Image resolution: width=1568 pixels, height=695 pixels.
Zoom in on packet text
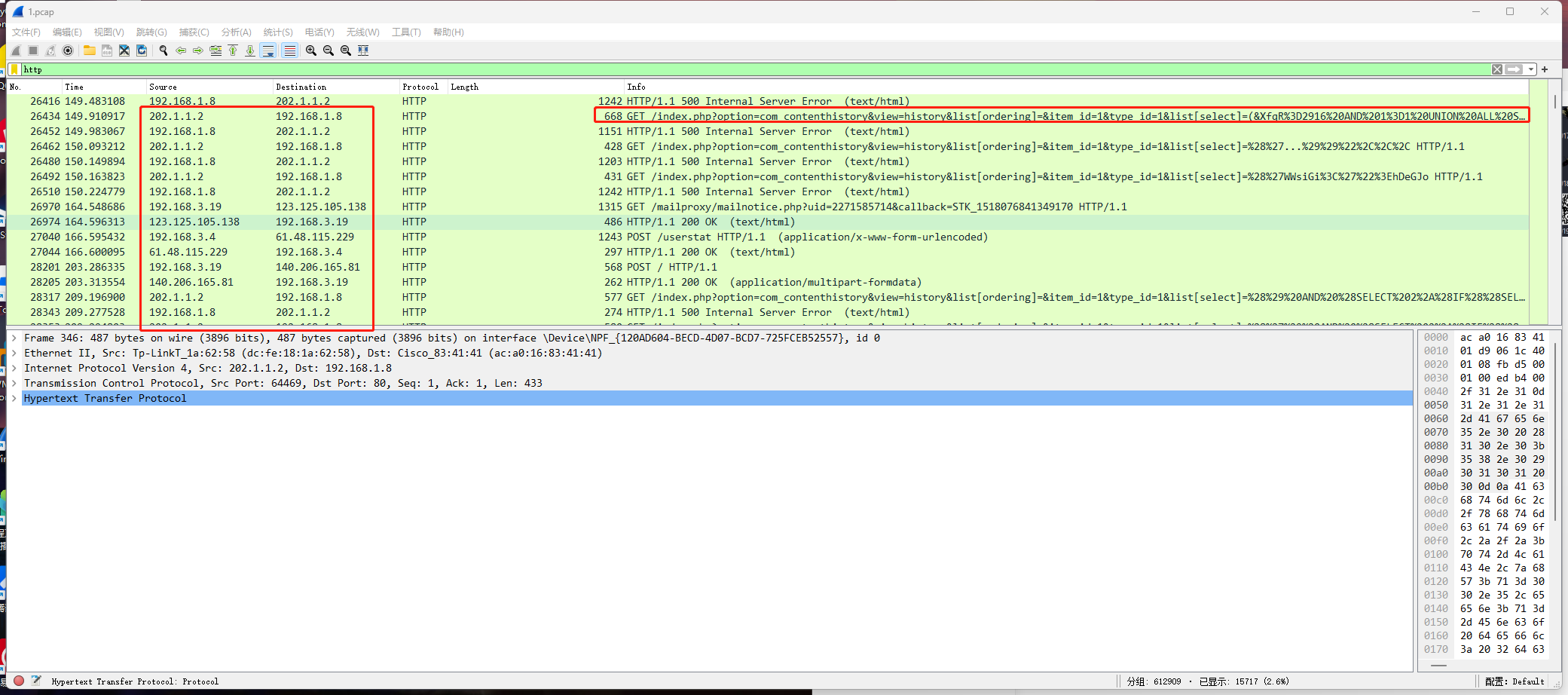pos(311,51)
